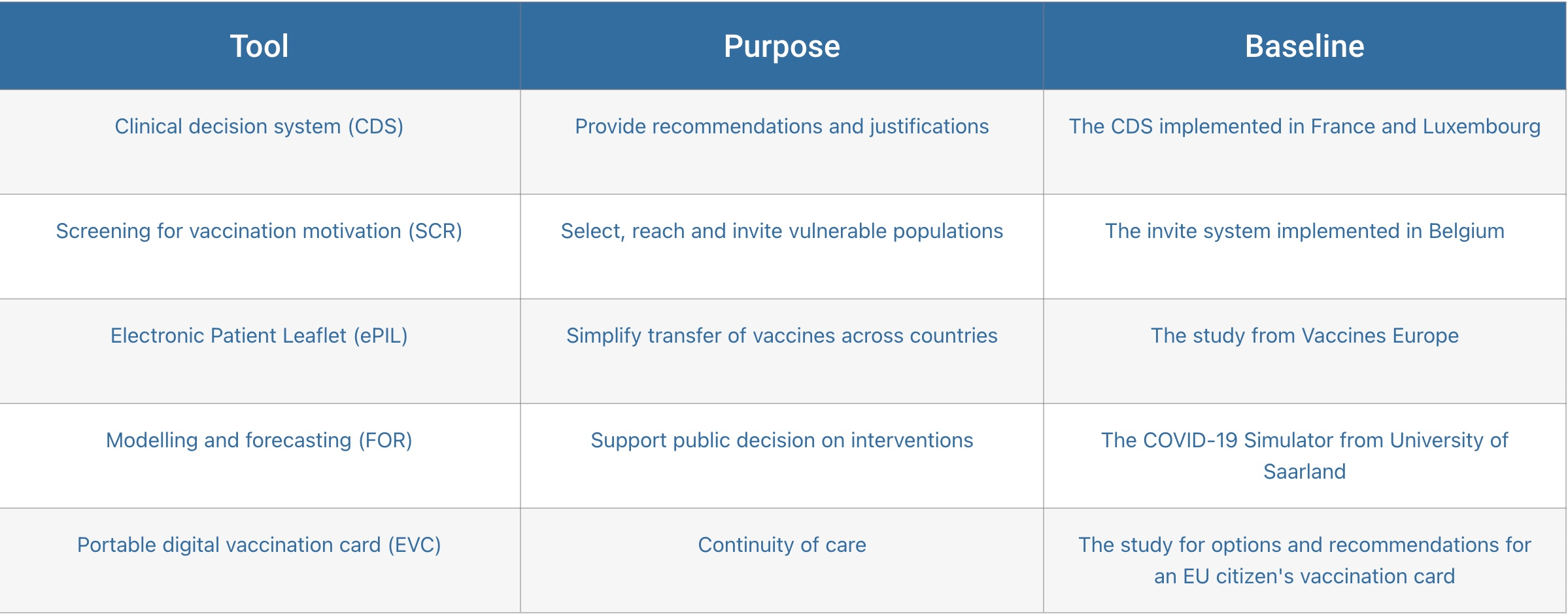The height and width of the screenshot is (616, 1568).
Task: Select the Screening for vaccination motivation (SCR) cell
Action: (x=260, y=247)
